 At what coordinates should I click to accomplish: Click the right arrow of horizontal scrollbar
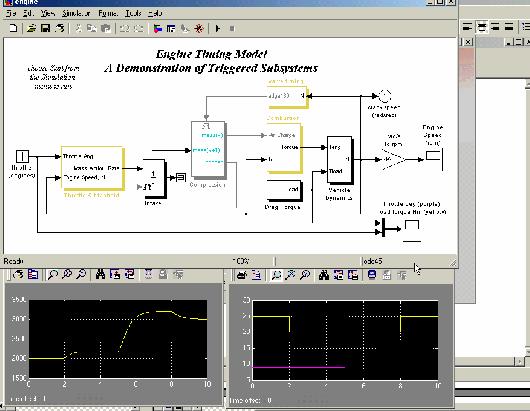519,361
